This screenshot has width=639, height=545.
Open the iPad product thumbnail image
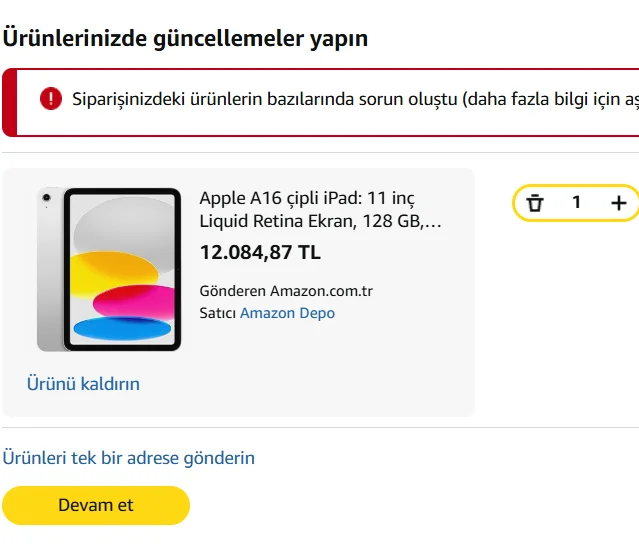pos(109,269)
